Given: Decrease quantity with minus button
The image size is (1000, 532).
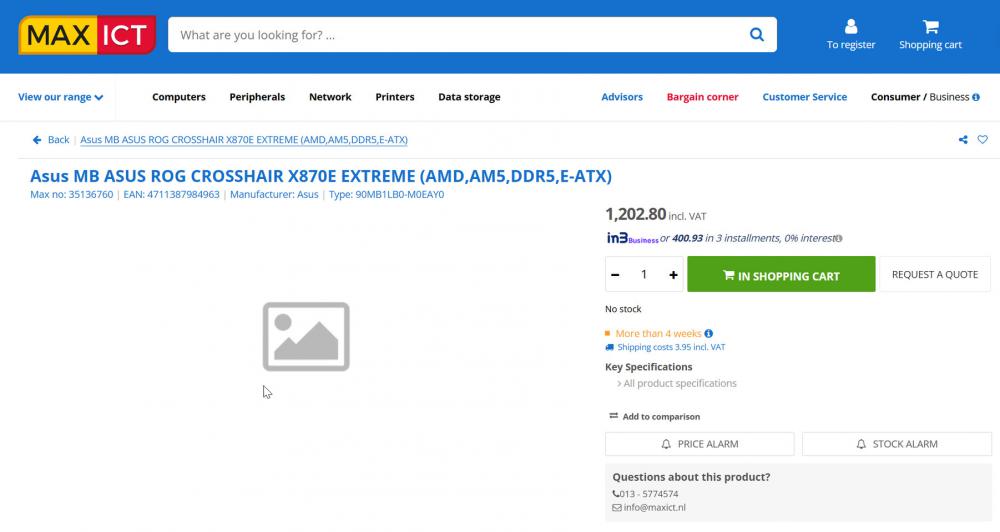Looking at the screenshot, I should pyautogui.click(x=615, y=275).
